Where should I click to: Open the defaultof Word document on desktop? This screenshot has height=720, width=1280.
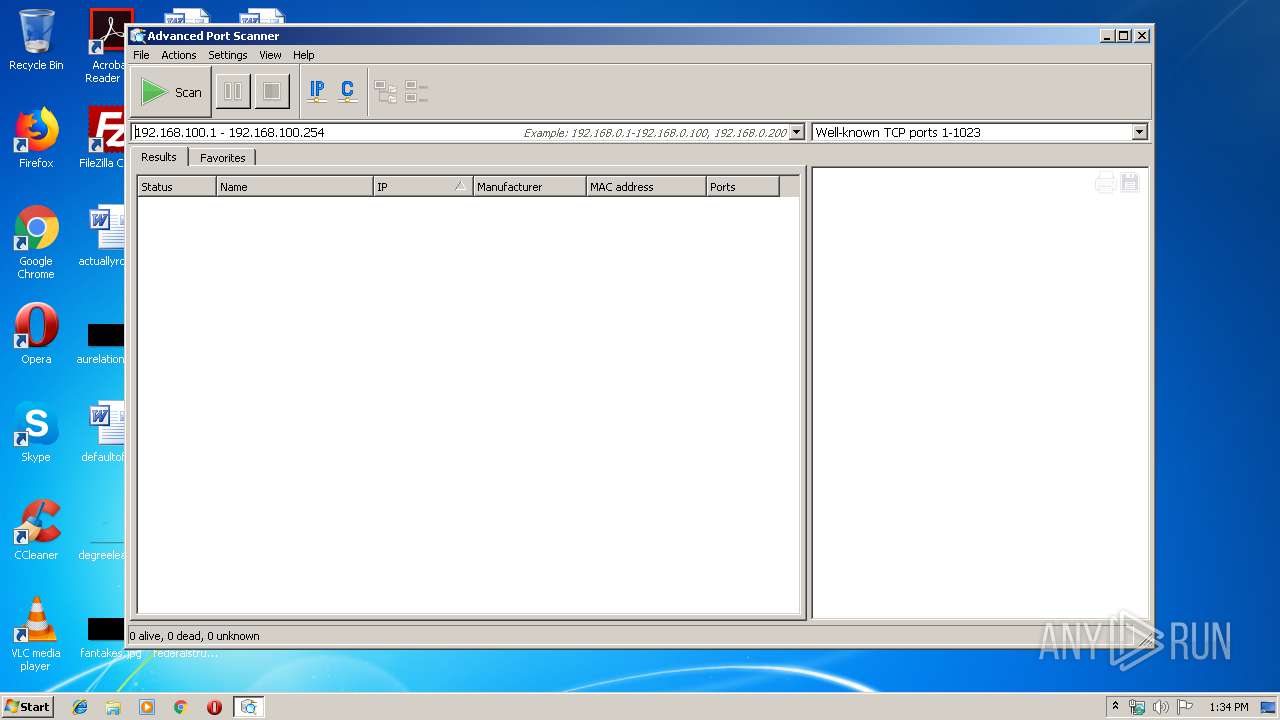click(104, 432)
